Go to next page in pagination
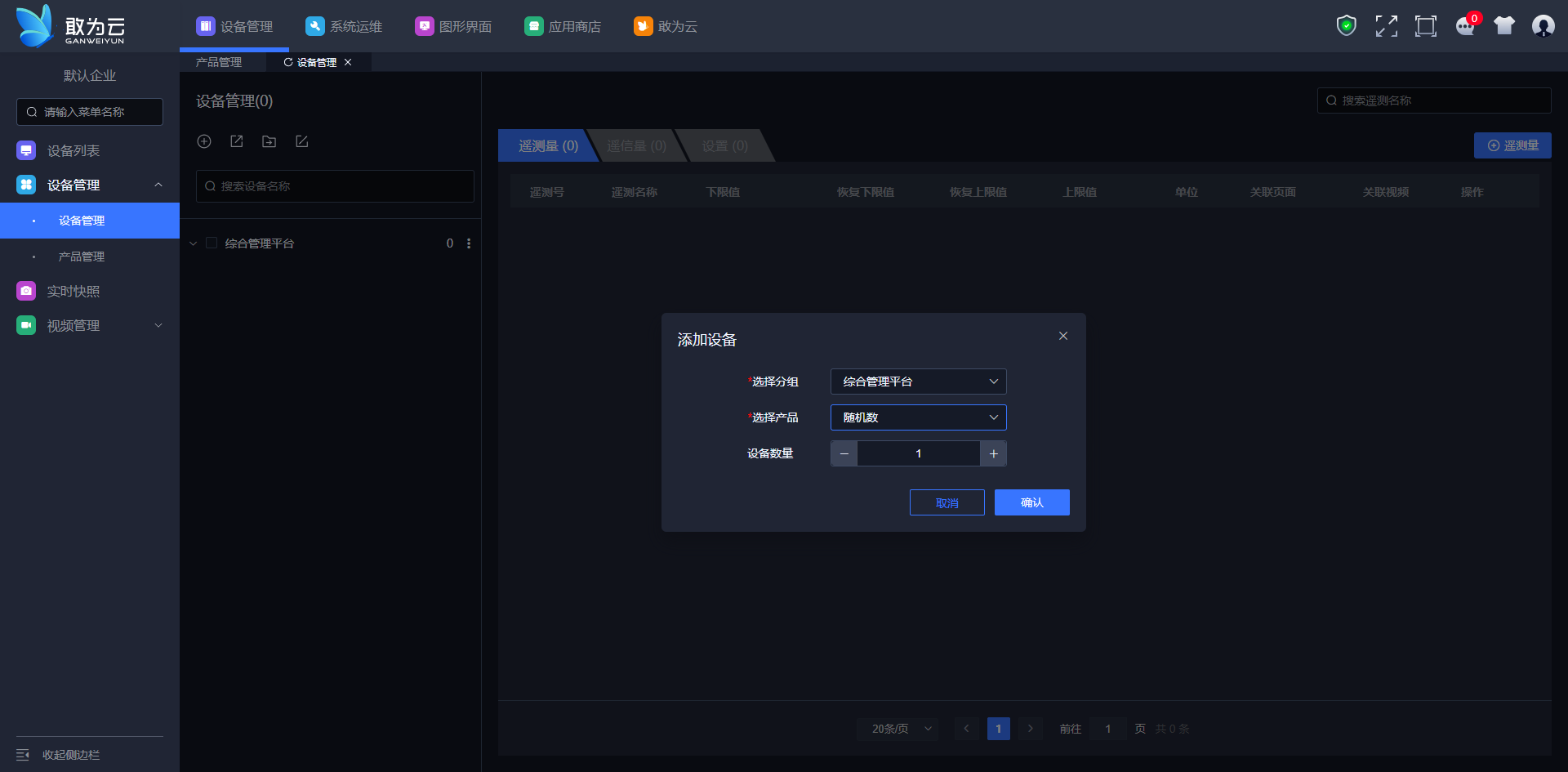 pyautogui.click(x=1031, y=729)
